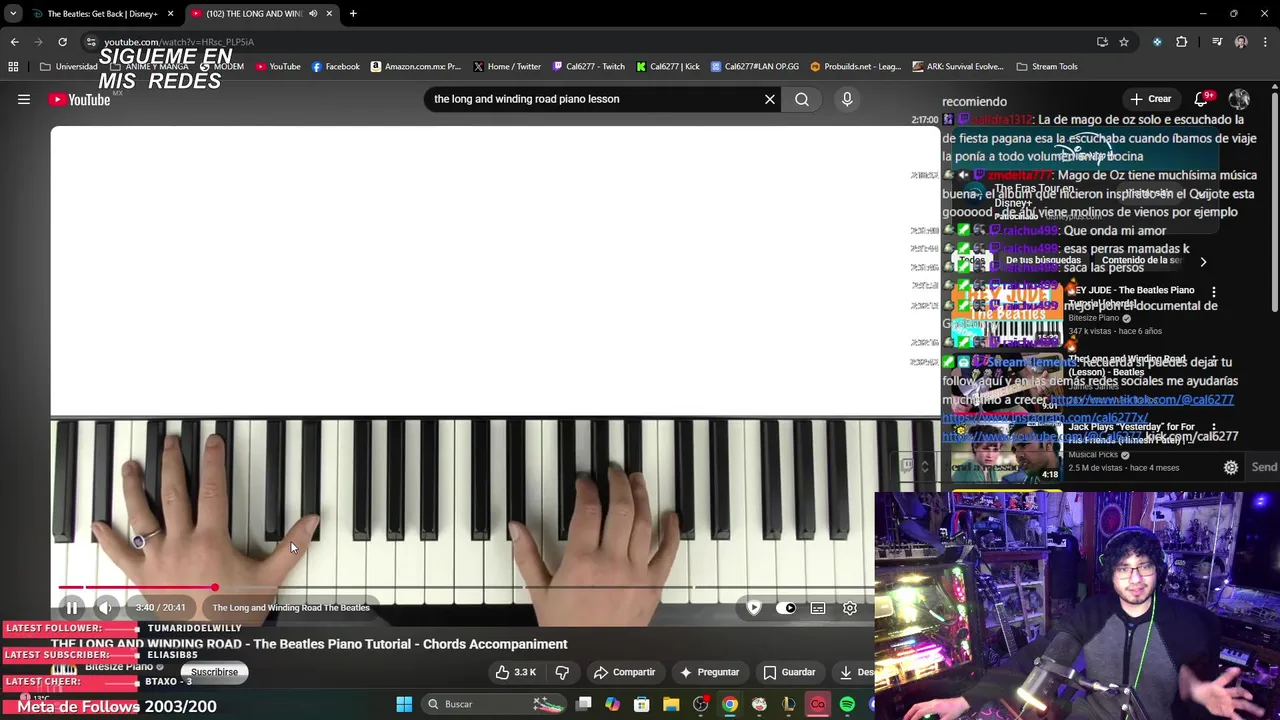Open Jack Plays Yesterday three-dot options
This screenshot has width=1280, height=720.
[1214, 428]
